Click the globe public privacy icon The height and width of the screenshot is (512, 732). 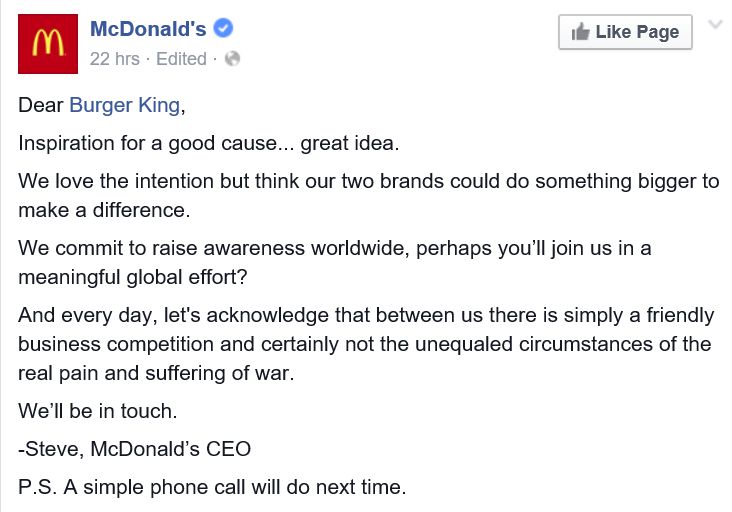pyautogui.click(x=233, y=59)
